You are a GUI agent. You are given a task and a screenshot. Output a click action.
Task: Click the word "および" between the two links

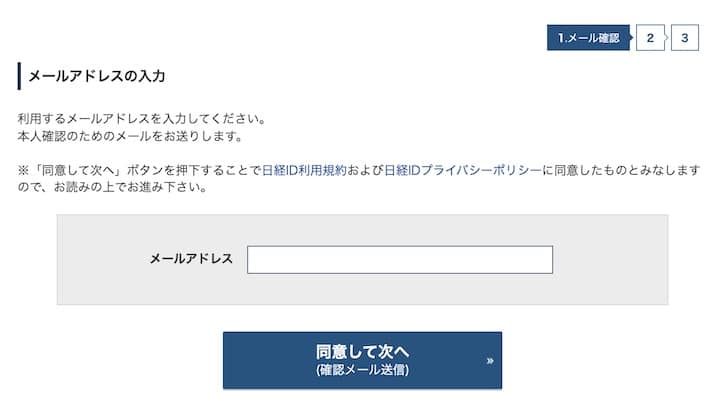365,170
